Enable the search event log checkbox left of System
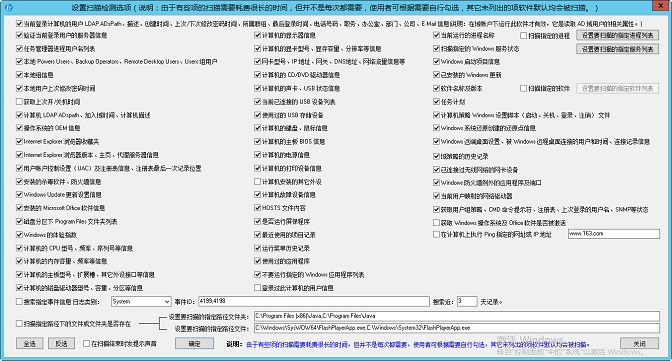 [x=19, y=302]
